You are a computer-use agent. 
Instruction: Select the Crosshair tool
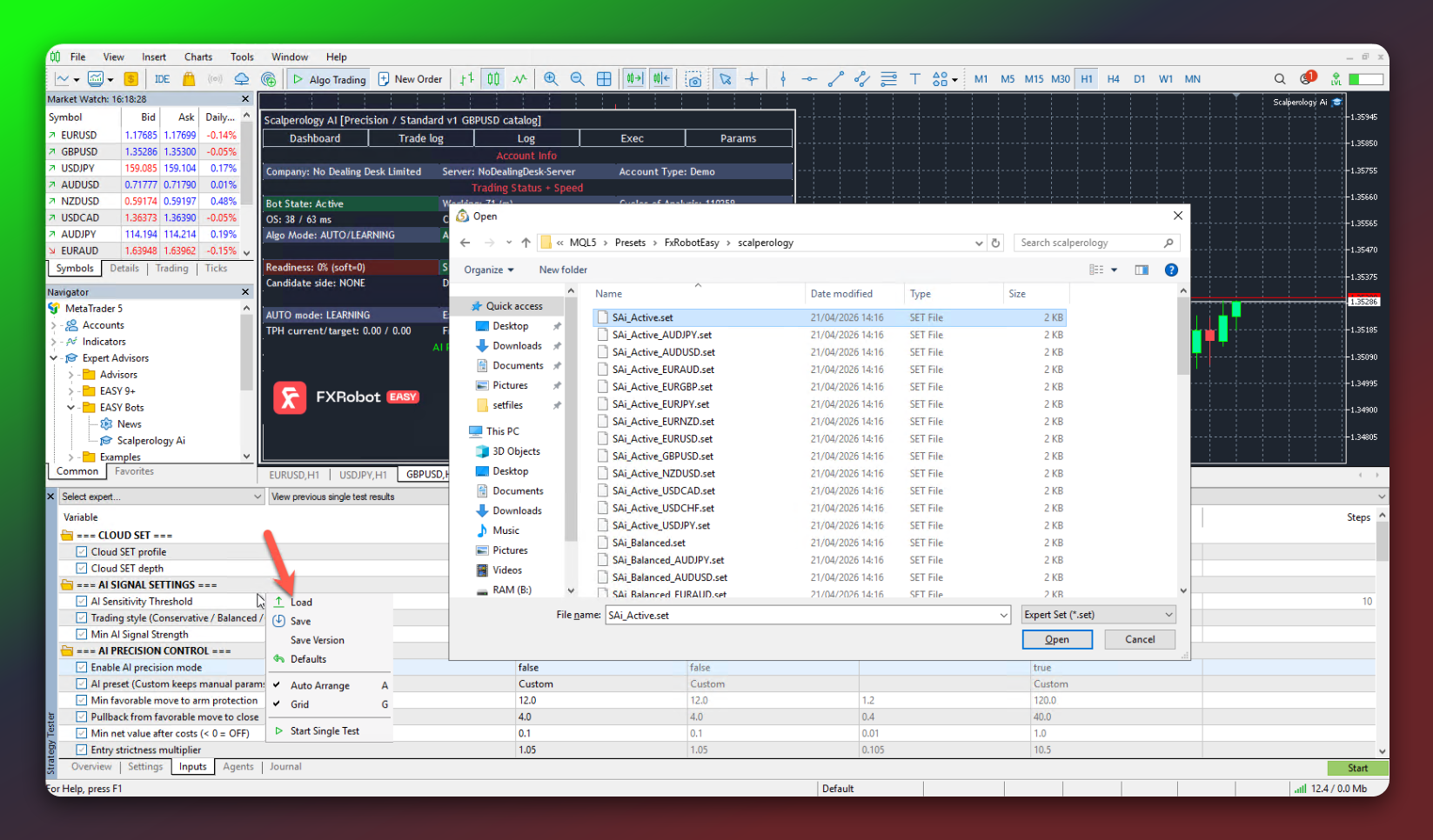(x=752, y=78)
